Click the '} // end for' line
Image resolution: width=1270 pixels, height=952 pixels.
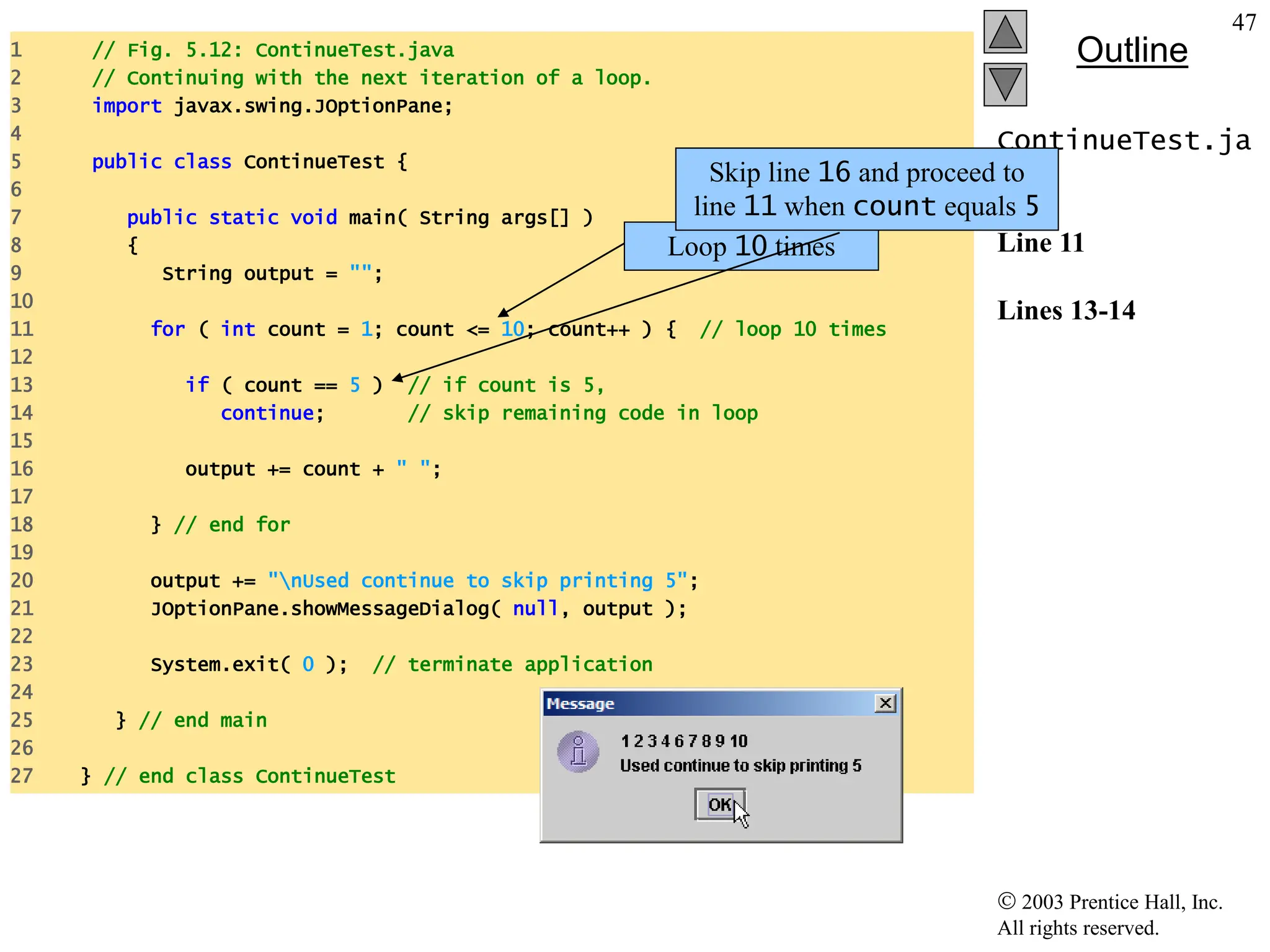[220, 525]
